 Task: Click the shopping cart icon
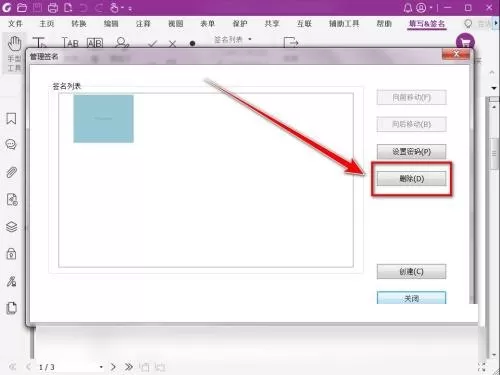click(x=465, y=42)
